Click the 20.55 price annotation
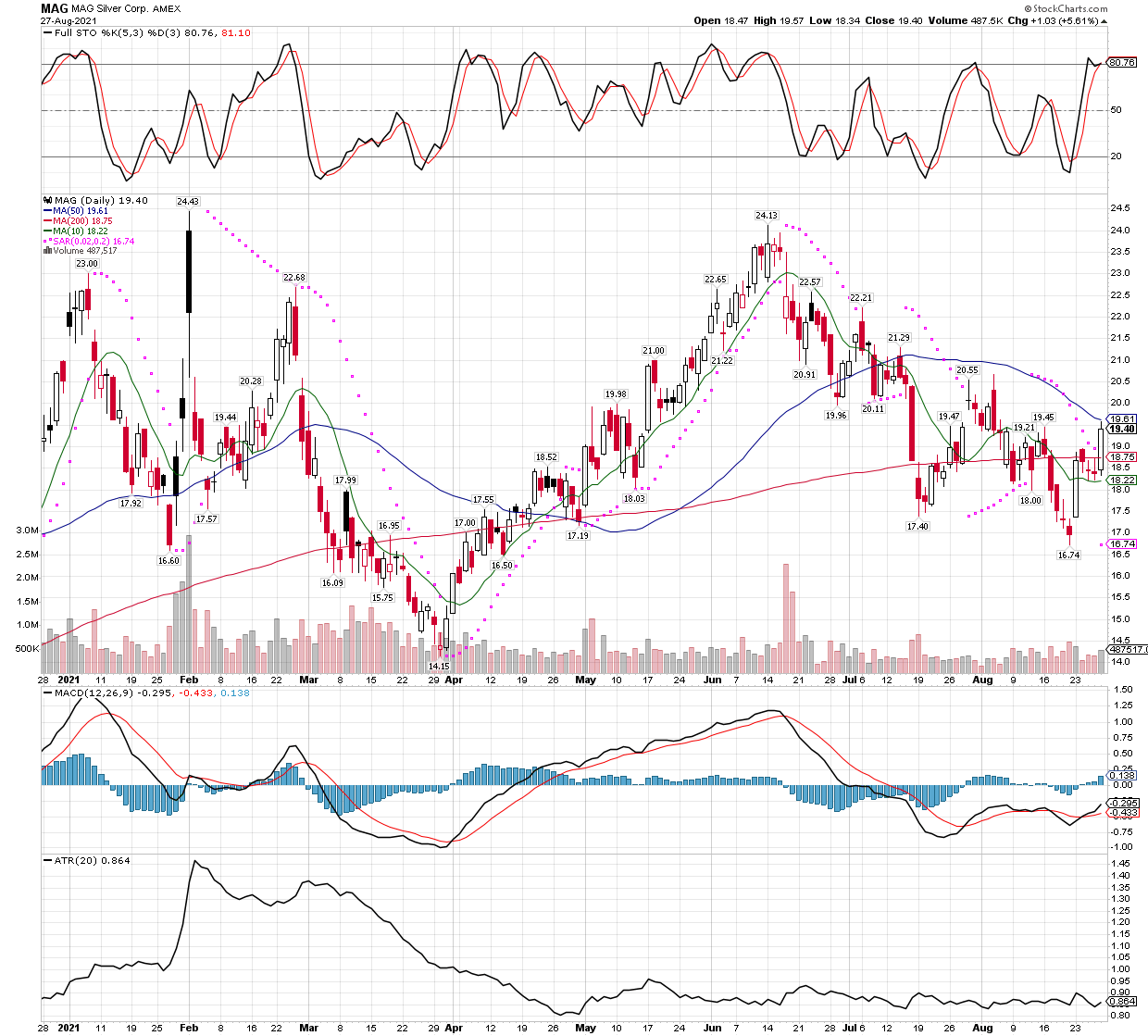1148x1036 pixels. [967, 369]
